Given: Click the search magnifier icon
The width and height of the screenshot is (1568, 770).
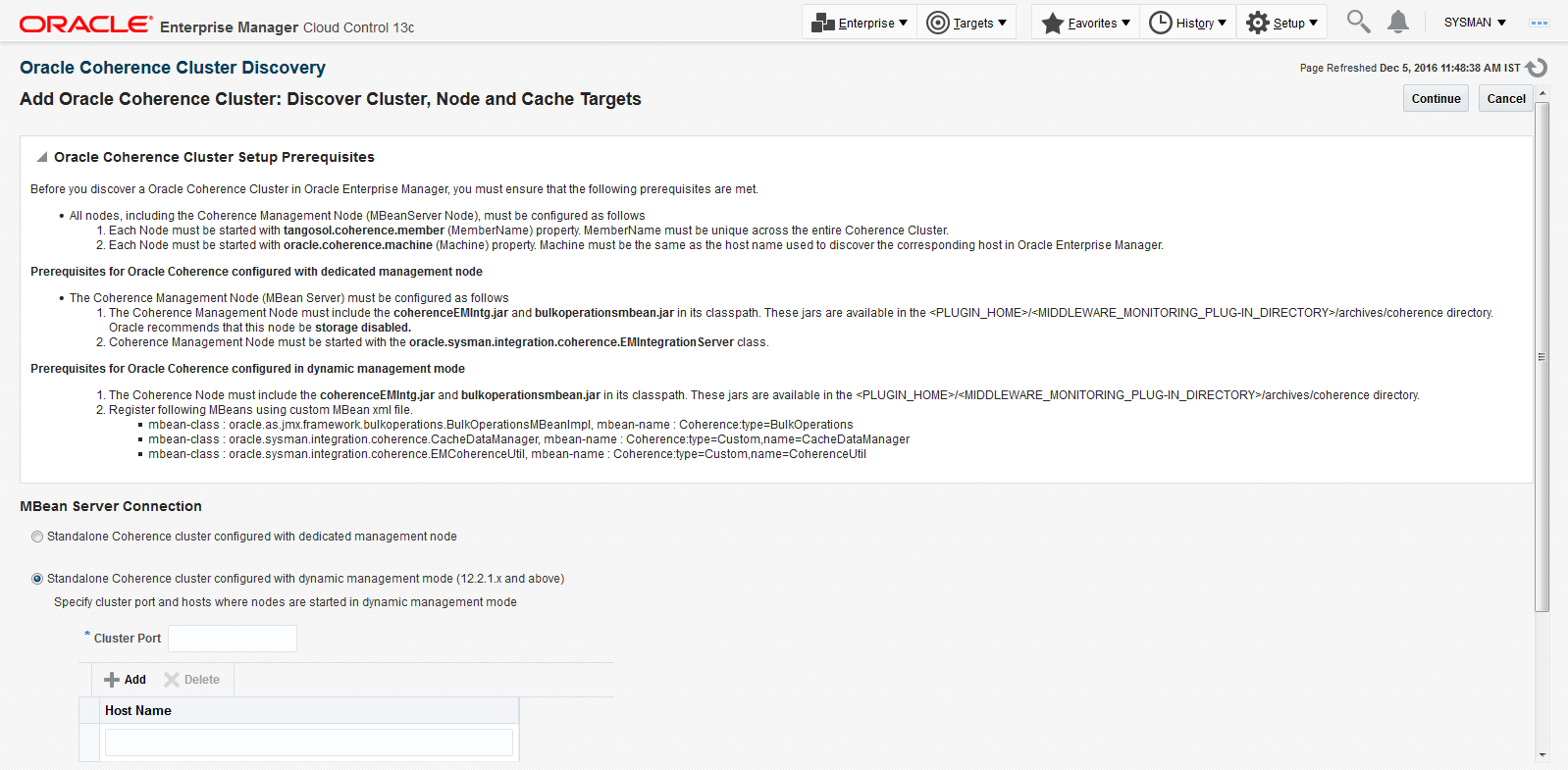Looking at the screenshot, I should [x=1358, y=22].
